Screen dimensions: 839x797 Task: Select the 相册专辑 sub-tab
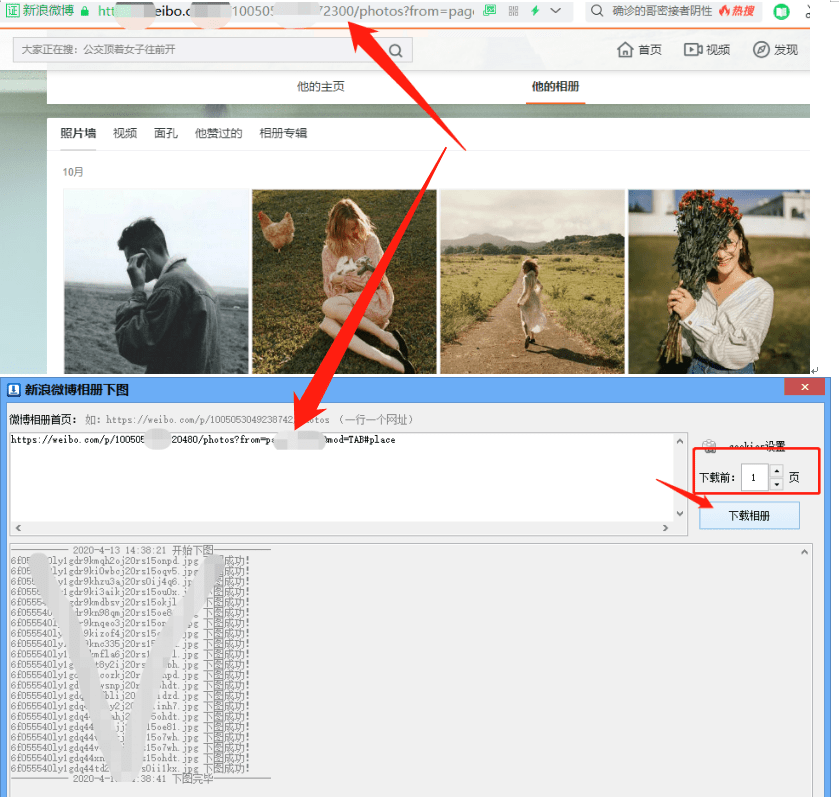283,133
